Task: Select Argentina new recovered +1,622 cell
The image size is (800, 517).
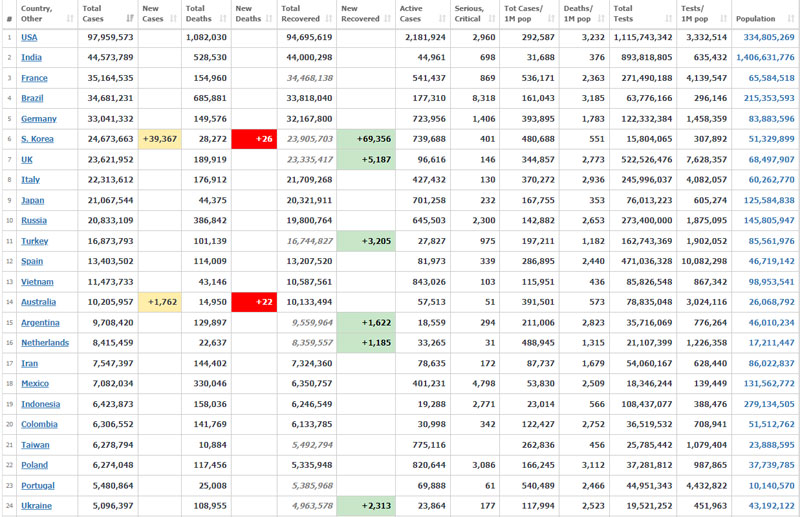Action: tap(366, 323)
